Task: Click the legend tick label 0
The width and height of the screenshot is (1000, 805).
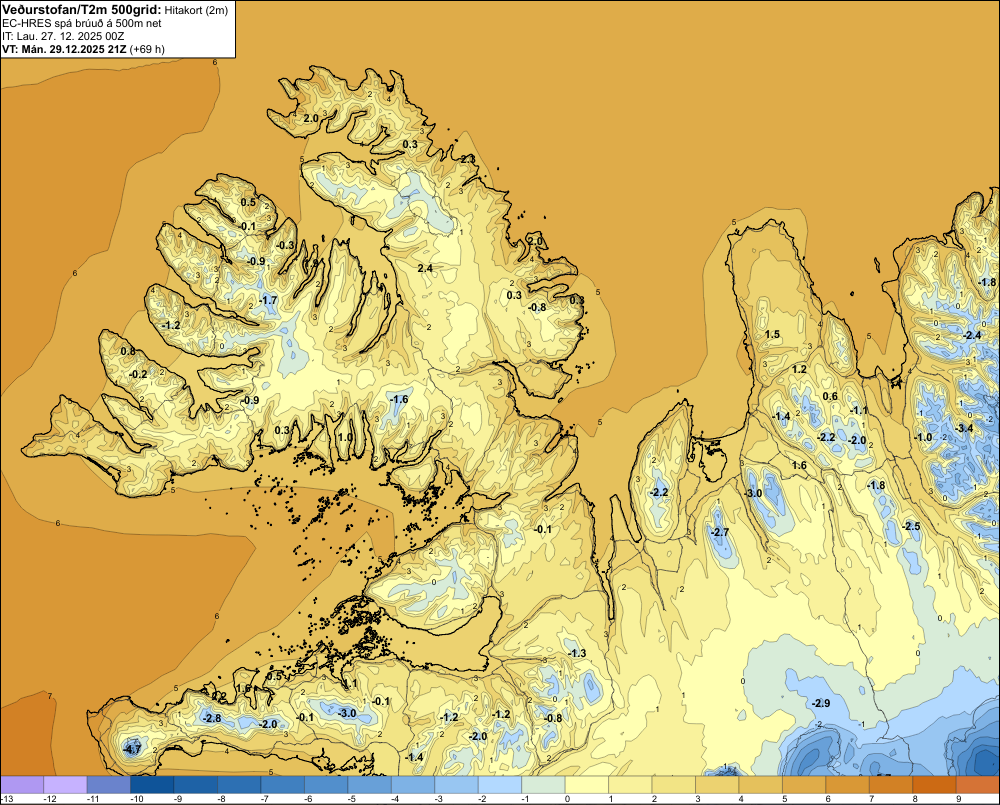Action: (567, 799)
